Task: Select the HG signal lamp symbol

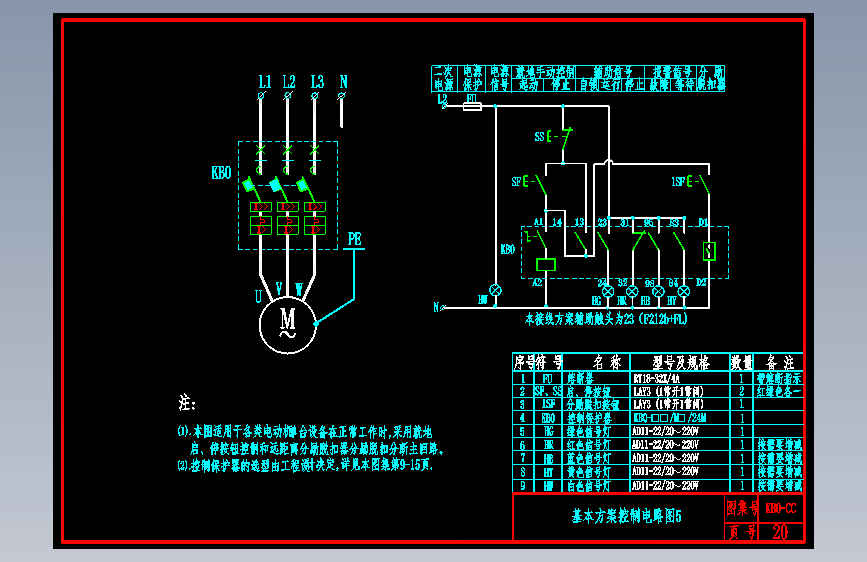Action: click(608, 291)
